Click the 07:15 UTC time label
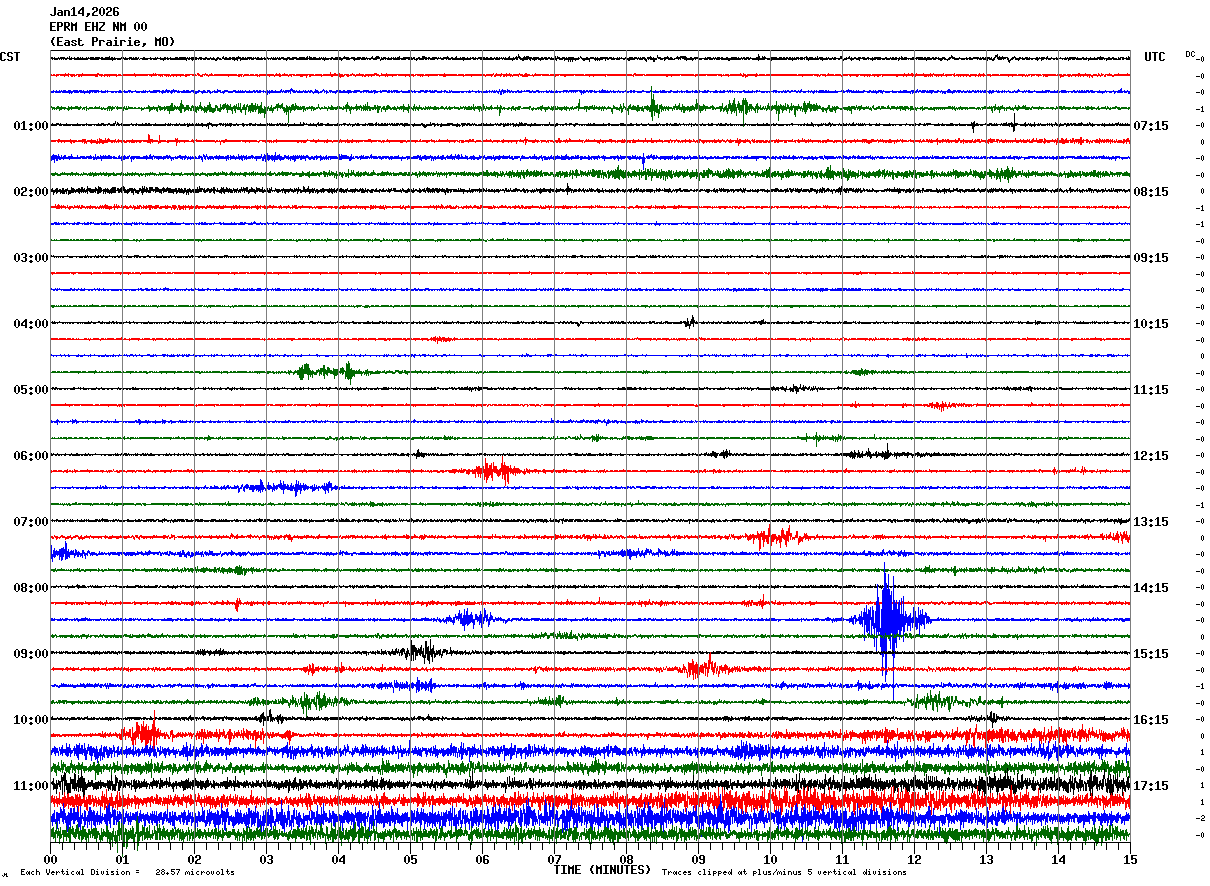 point(1150,126)
